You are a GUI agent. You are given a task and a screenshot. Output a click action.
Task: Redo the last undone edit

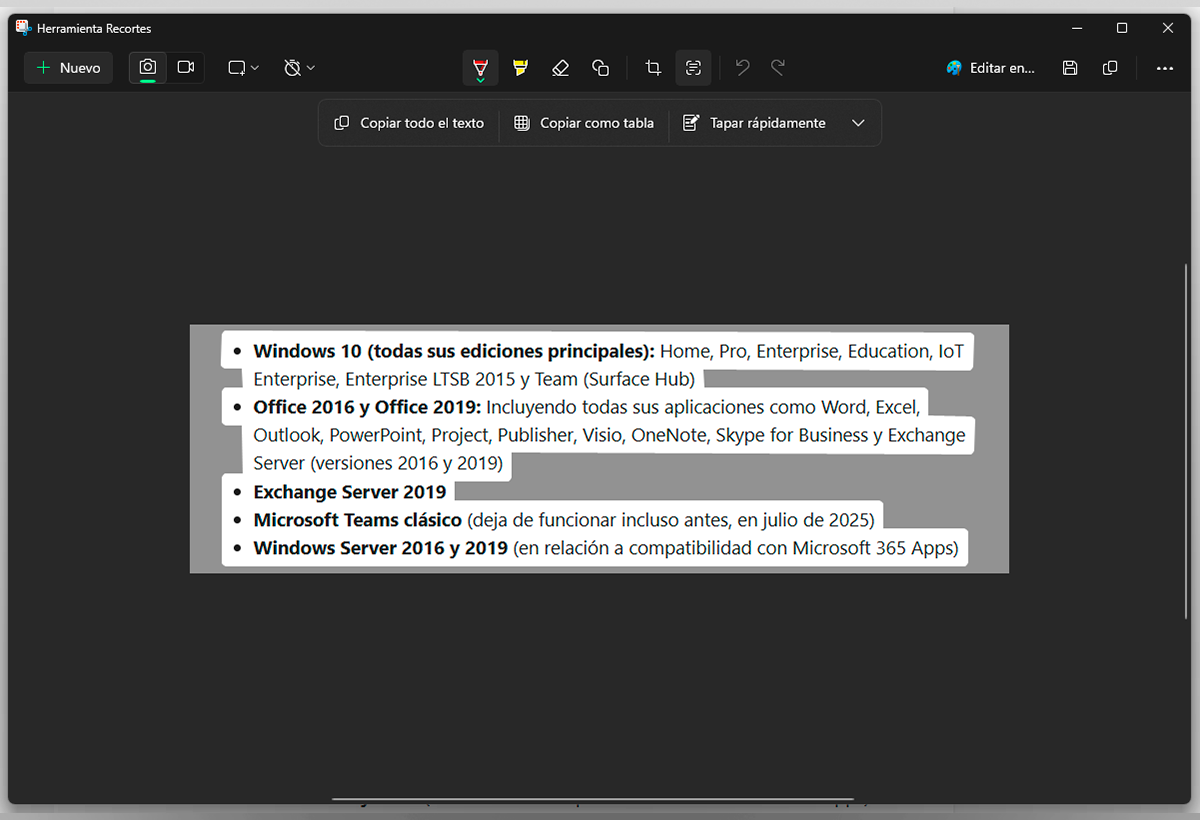point(778,68)
